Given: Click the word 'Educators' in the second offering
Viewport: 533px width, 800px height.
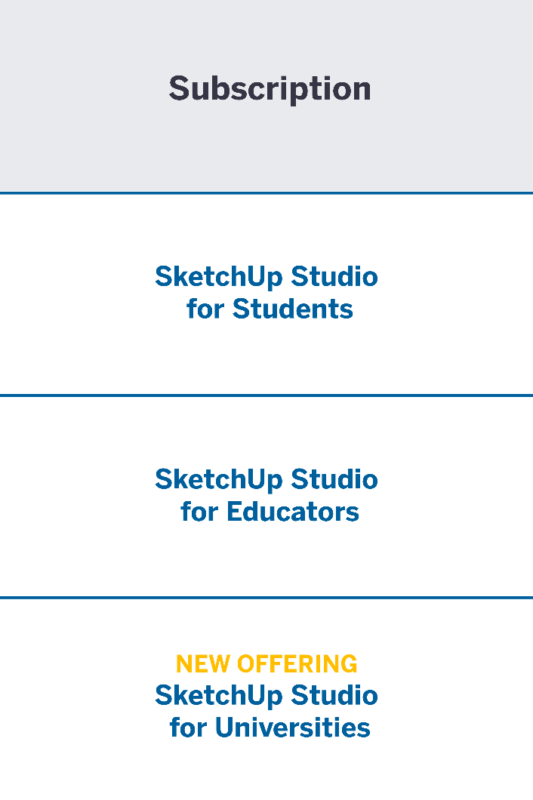Looking at the screenshot, I should pyautogui.click(x=293, y=511).
